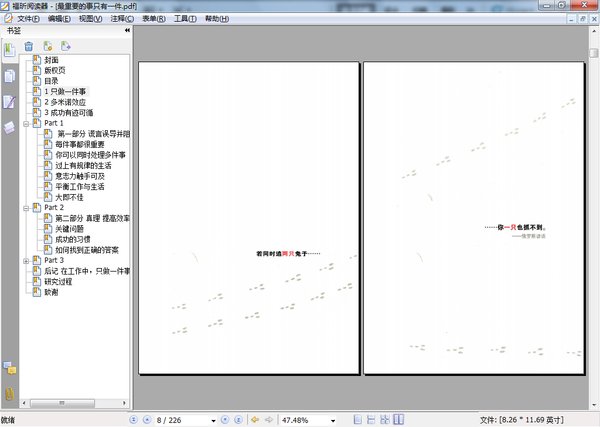This screenshot has height=427, width=600.
Task: Go to previous page button
Action: click(147, 420)
